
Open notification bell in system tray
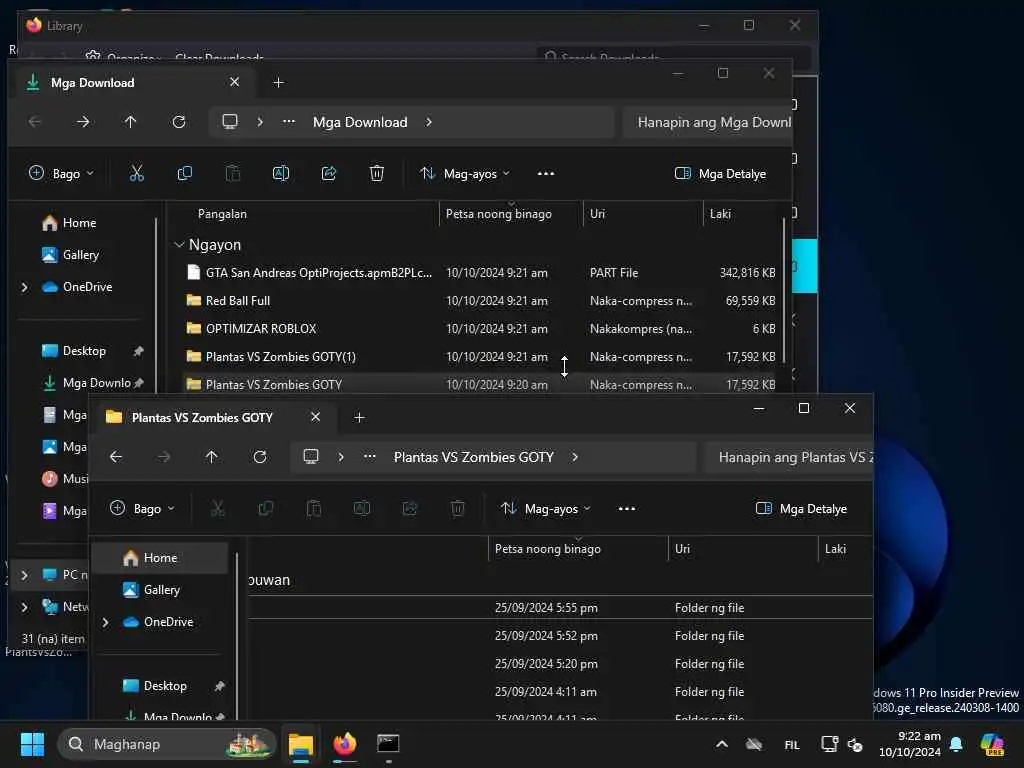[956, 744]
